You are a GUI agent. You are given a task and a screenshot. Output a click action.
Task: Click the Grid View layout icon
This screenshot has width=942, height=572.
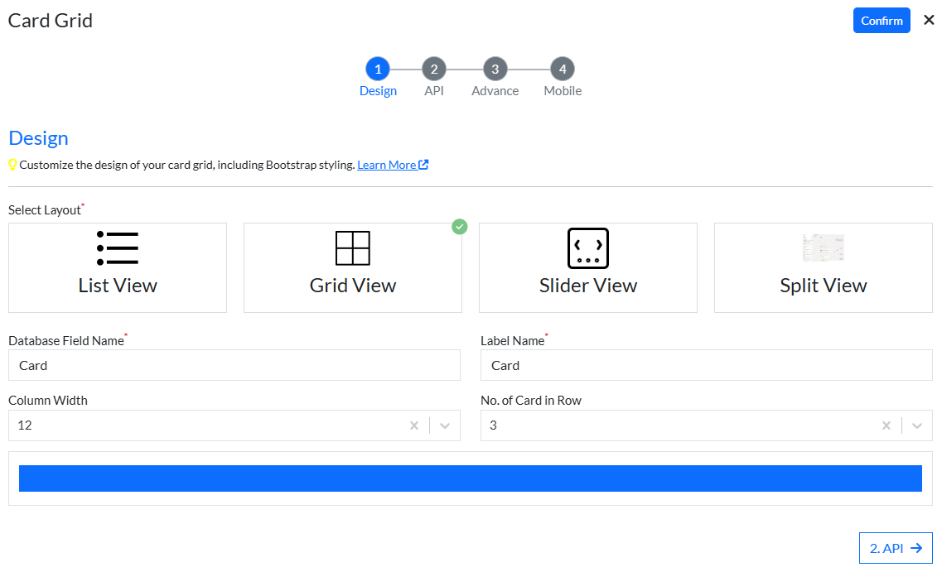tap(352, 248)
